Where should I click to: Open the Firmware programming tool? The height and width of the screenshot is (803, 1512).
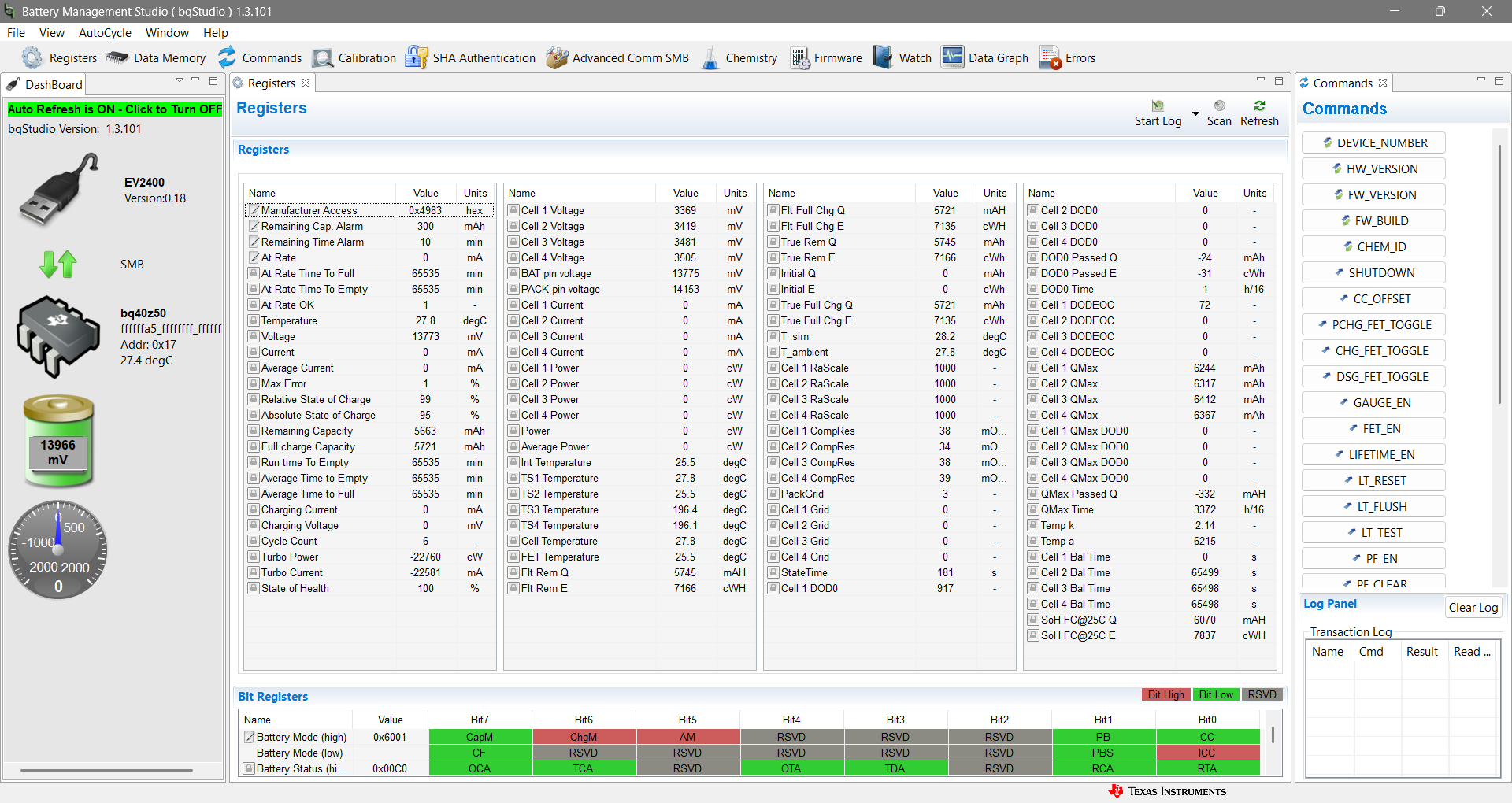(x=826, y=58)
